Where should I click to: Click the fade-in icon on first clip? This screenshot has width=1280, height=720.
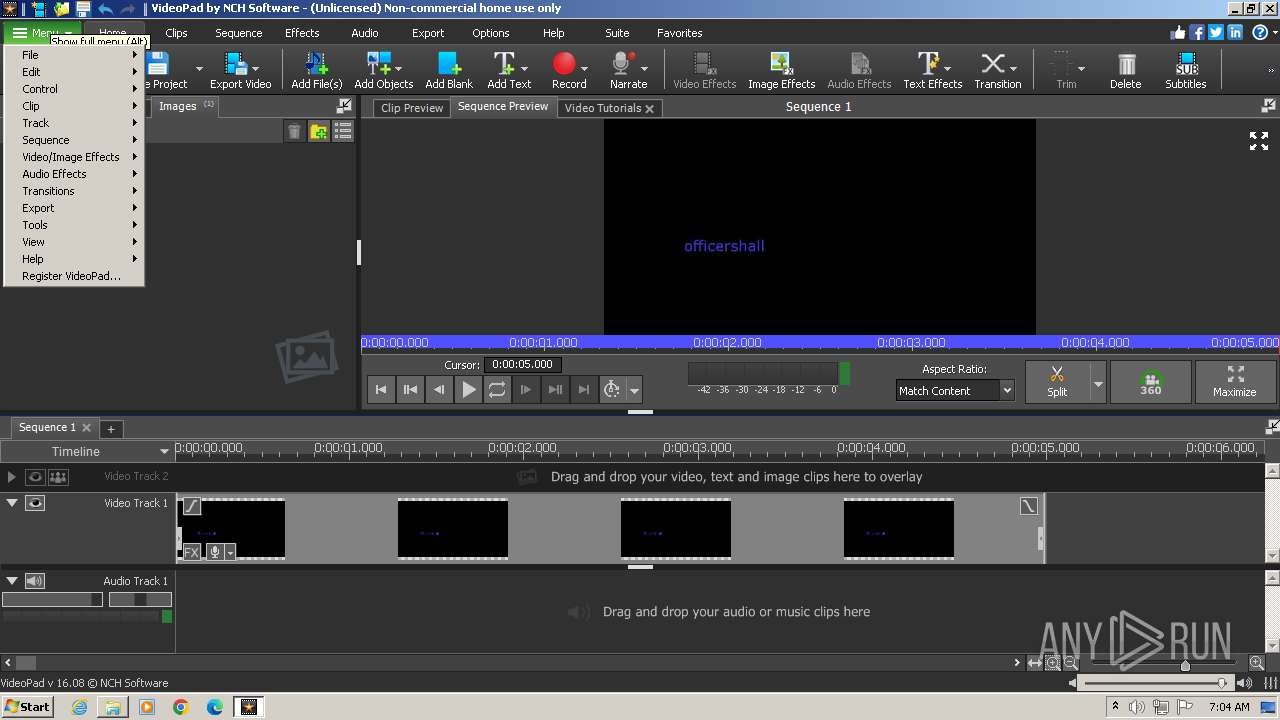coord(191,507)
